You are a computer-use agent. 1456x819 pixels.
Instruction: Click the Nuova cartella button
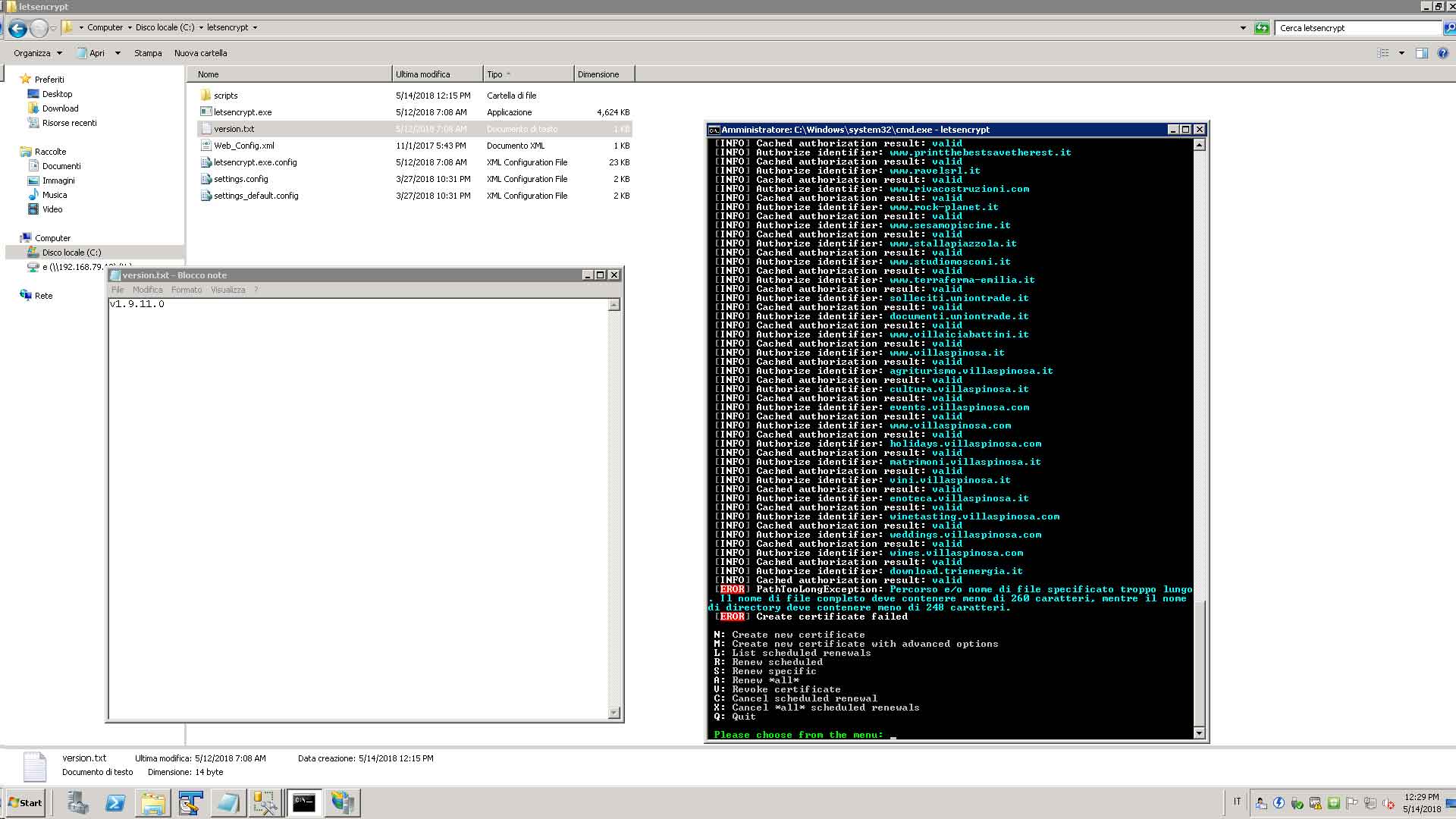point(201,53)
